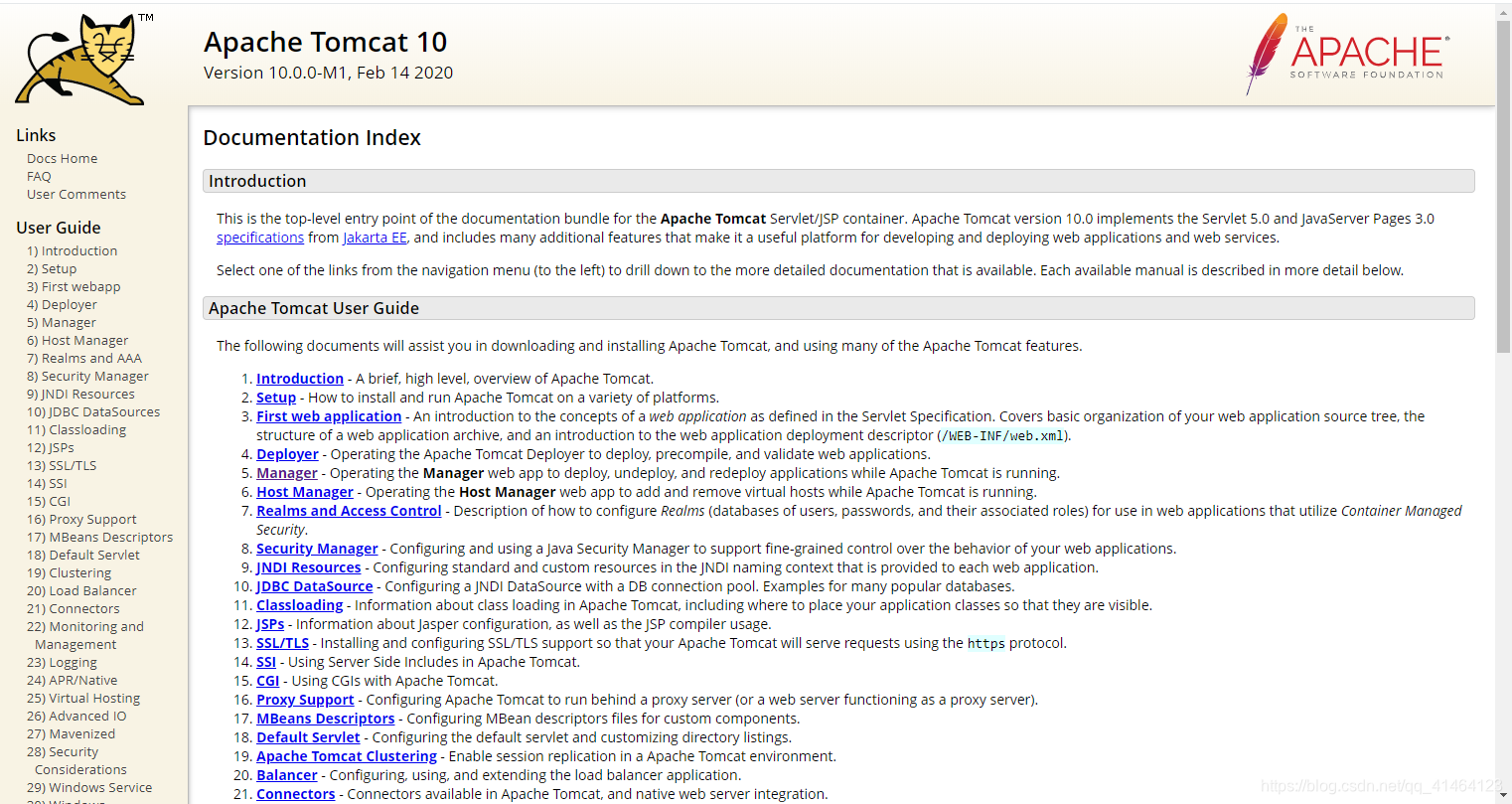Open sidebar item 18) Default Servlet
This screenshot has width=1512, height=804.
pos(83,555)
